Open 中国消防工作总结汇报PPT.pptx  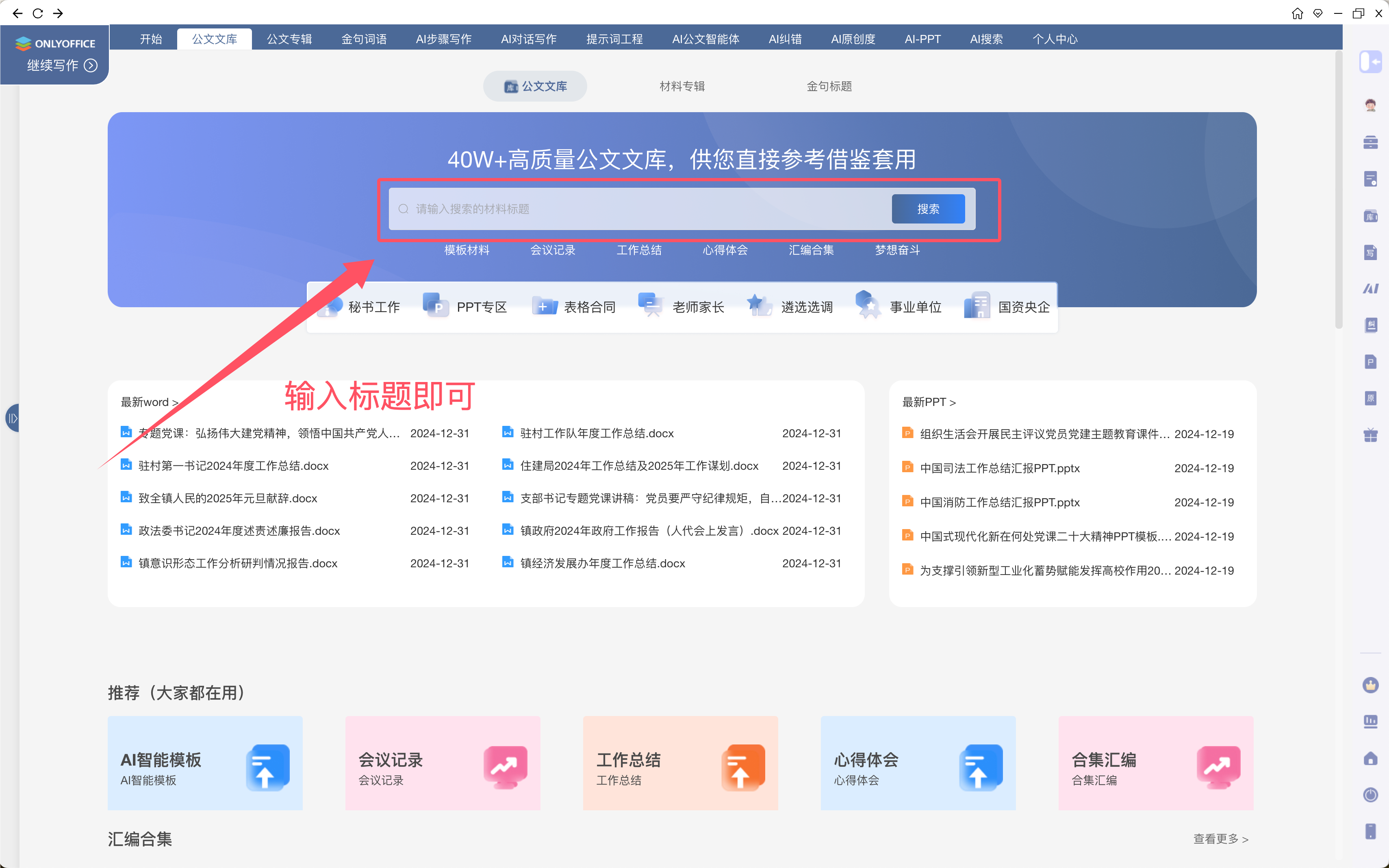pyautogui.click(x=1000, y=502)
